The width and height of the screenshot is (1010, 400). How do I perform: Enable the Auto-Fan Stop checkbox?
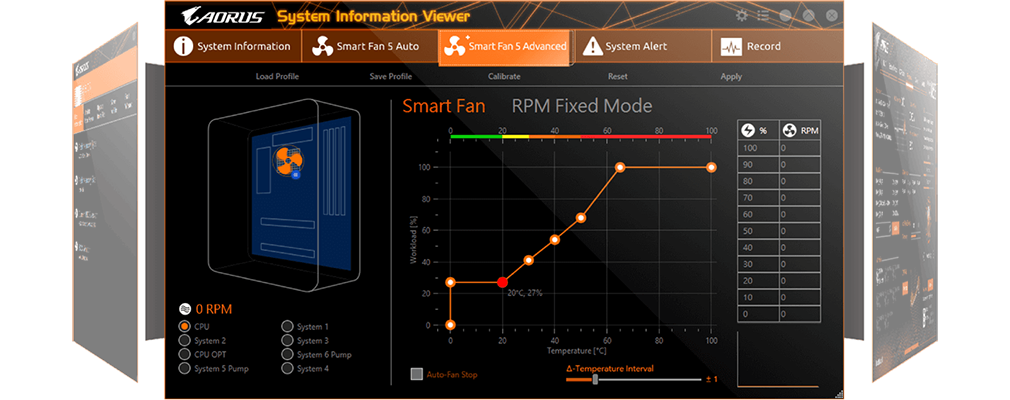[417, 374]
